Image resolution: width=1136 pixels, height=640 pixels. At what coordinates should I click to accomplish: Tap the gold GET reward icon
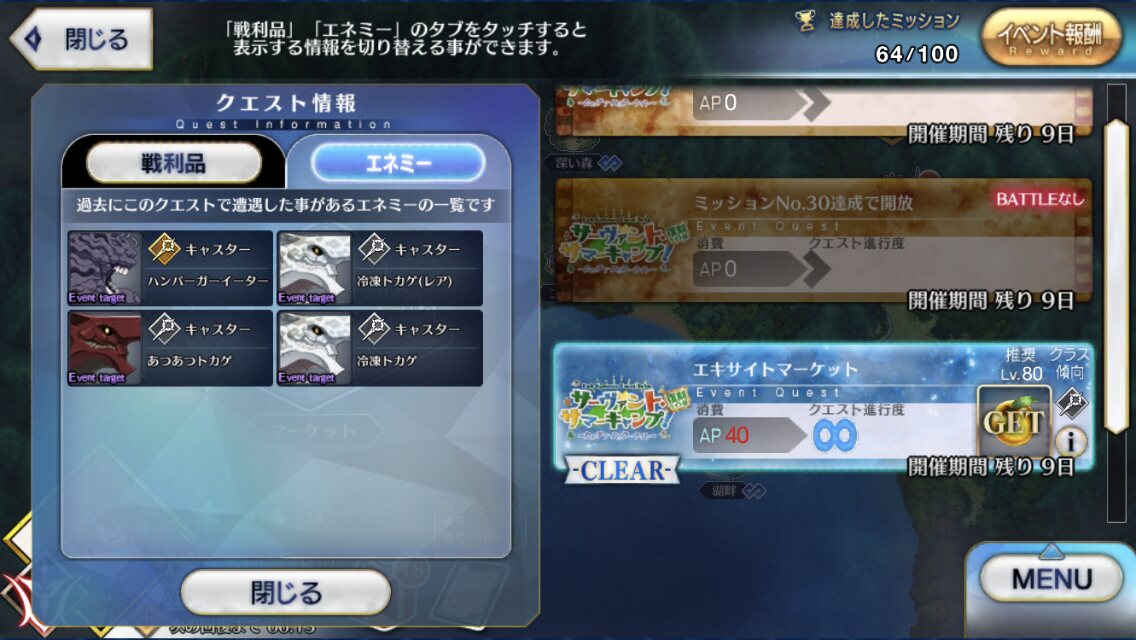point(1014,422)
